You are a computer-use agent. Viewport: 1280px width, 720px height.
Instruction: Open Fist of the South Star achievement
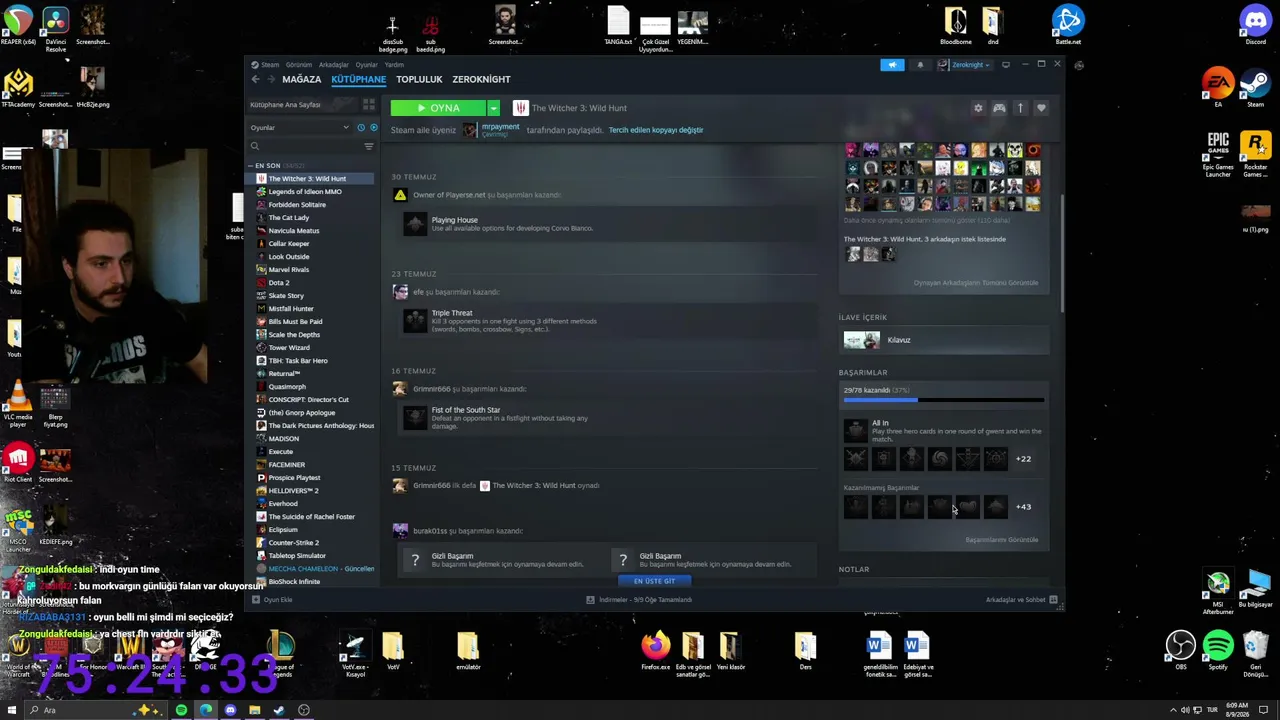(608, 418)
